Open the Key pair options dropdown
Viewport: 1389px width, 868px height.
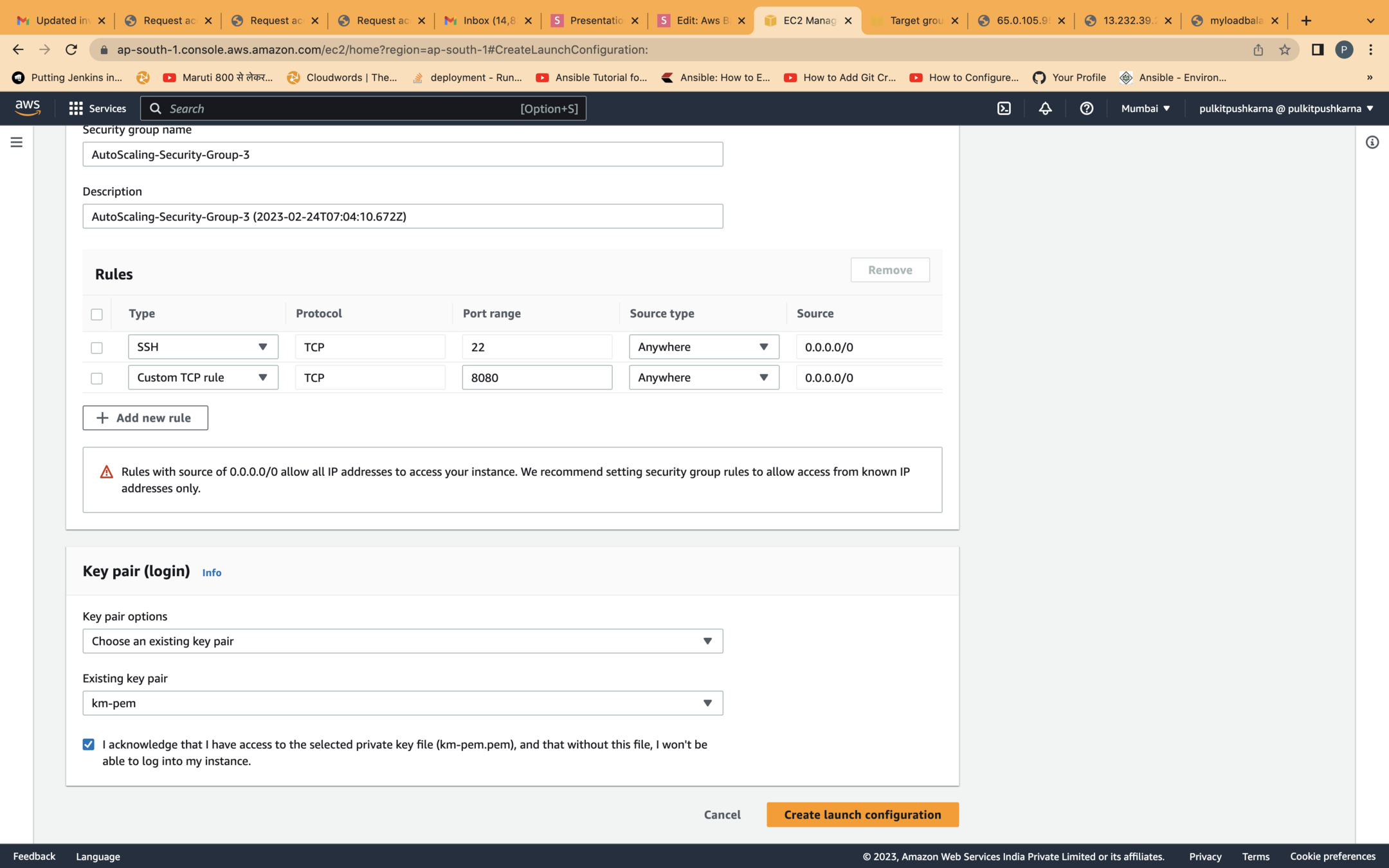[403, 641]
